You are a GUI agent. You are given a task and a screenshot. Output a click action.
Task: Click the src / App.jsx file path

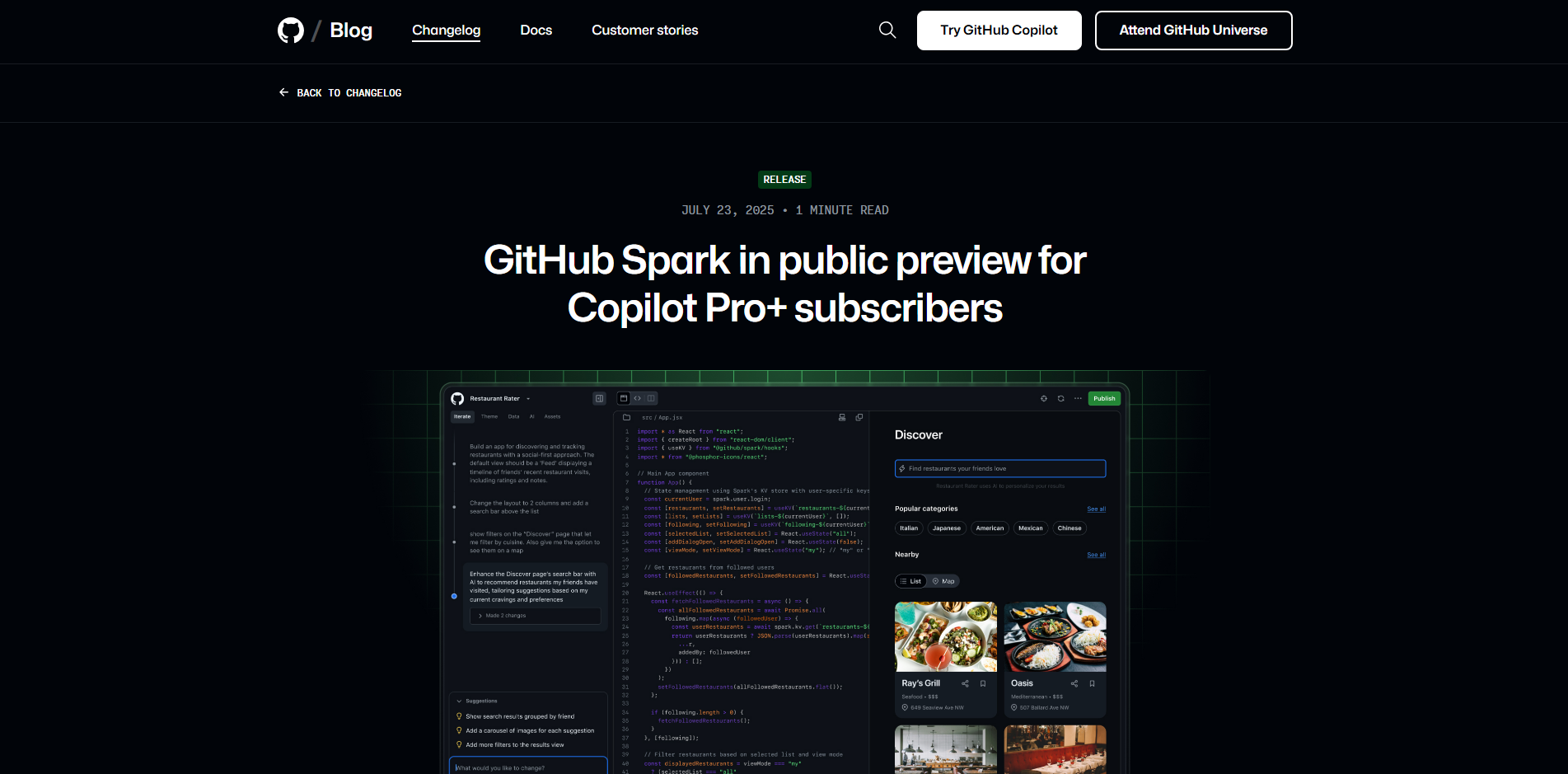[x=662, y=418]
